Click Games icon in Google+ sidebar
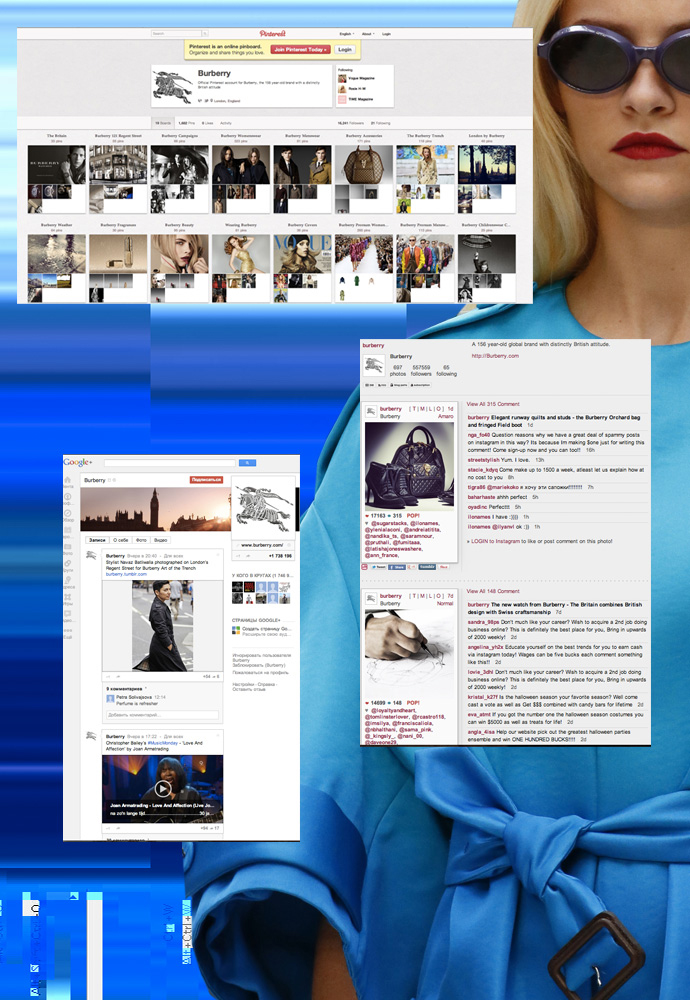 coord(68,596)
